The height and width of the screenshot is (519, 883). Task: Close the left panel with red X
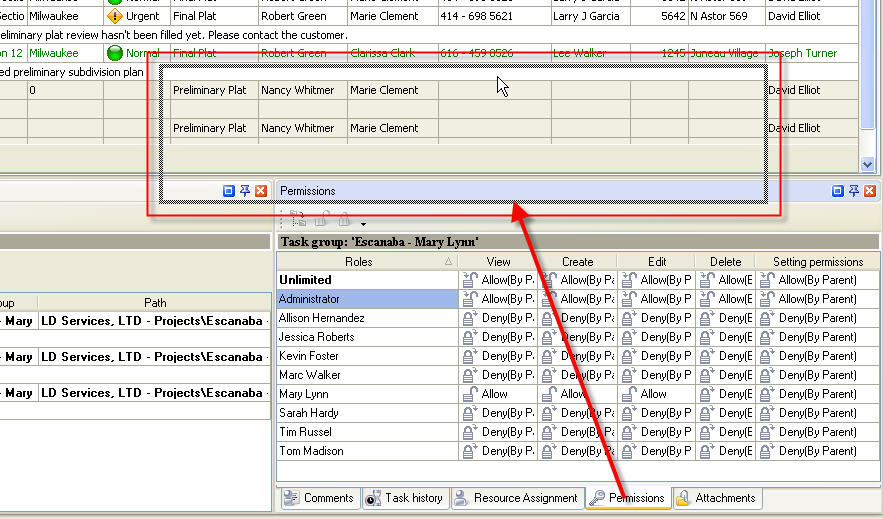pyautogui.click(x=261, y=191)
